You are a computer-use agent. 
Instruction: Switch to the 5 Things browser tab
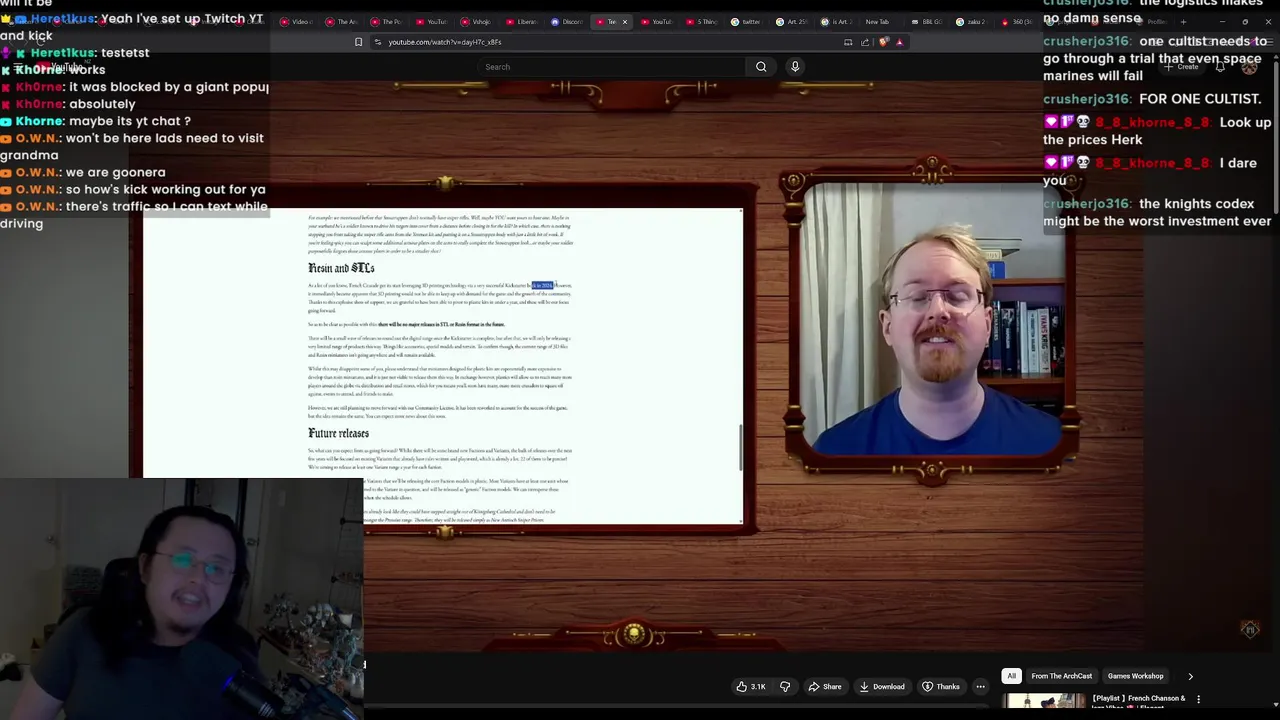point(701,22)
